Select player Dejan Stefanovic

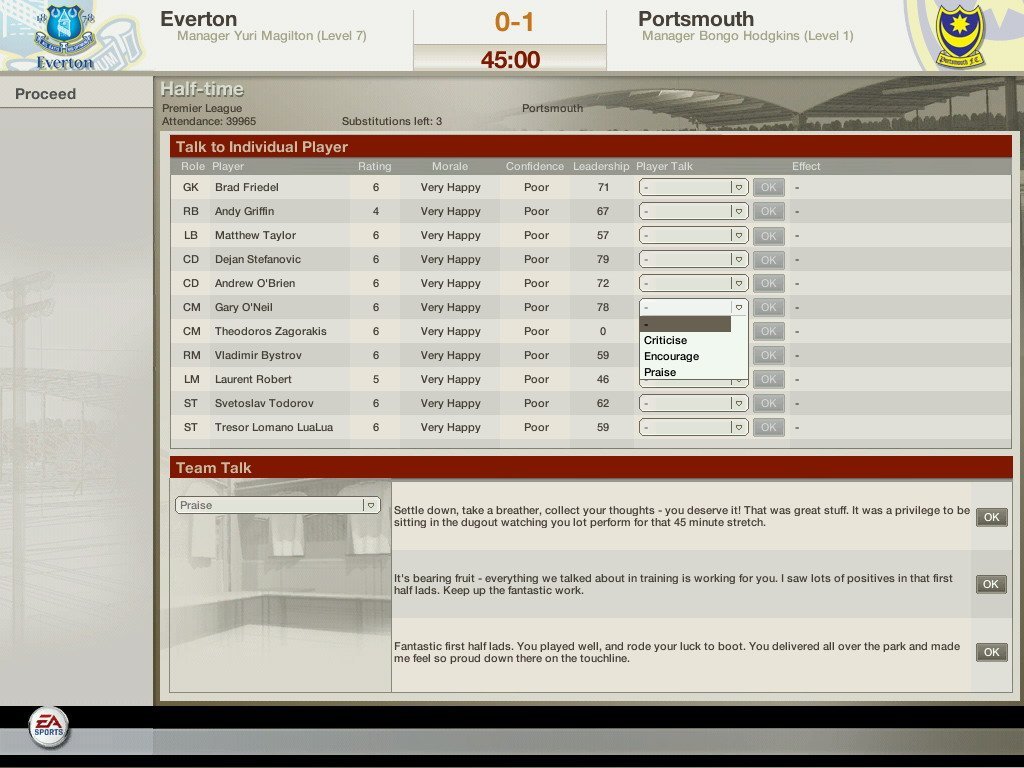coord(257,259)
